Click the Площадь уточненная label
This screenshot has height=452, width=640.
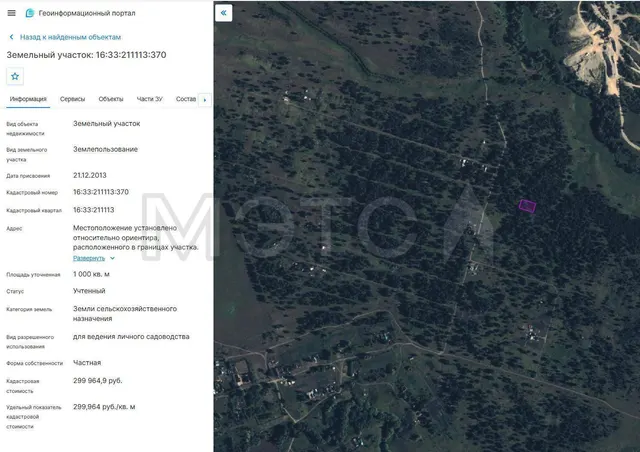coord(33,275)
